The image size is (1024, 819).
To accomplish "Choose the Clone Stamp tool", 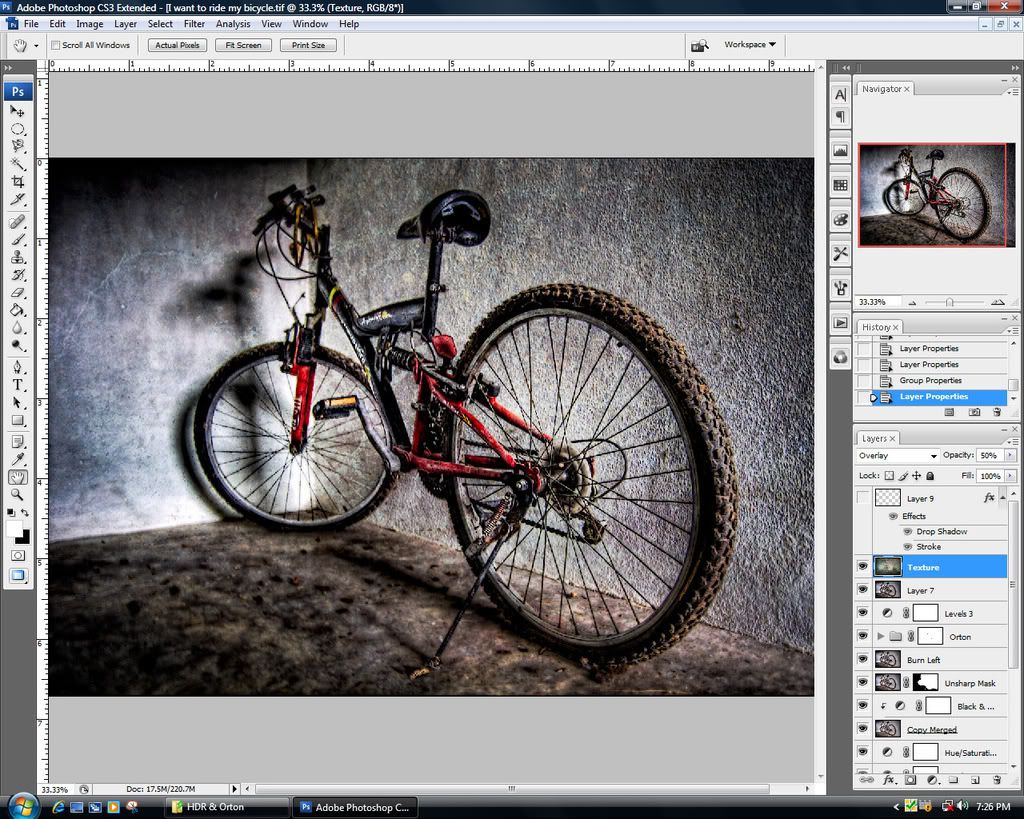I will click(x=18, y=257).
